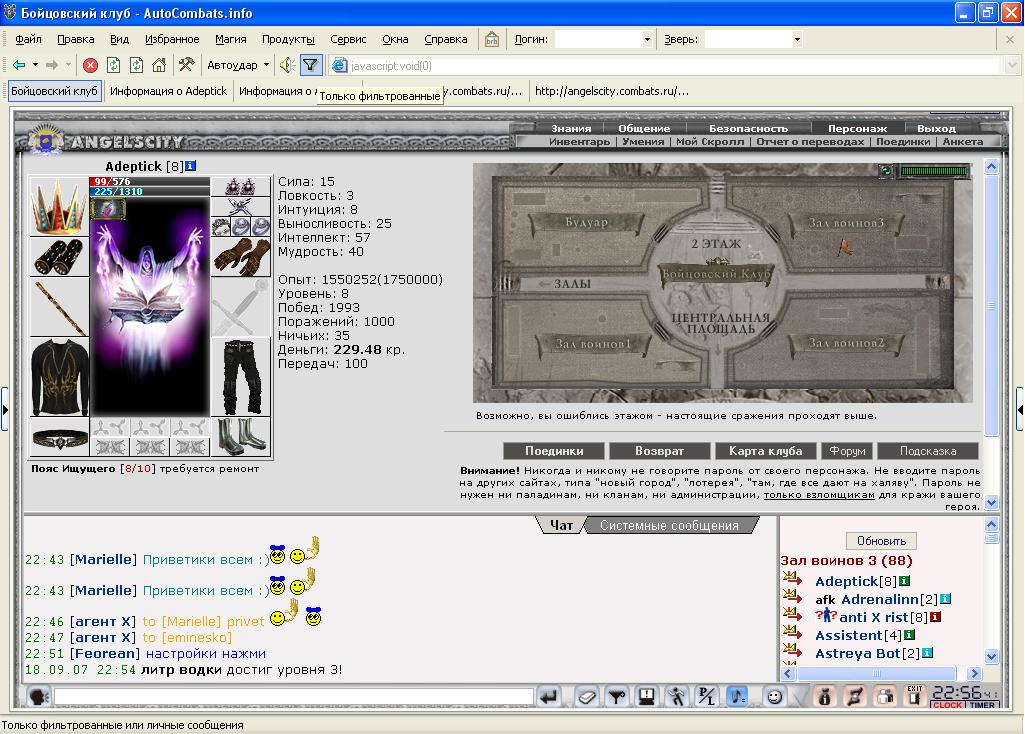Toggle the filtered messages funnel button in toolbar
The width and height of the screenshot is (1025, 734).
point(310,65)
